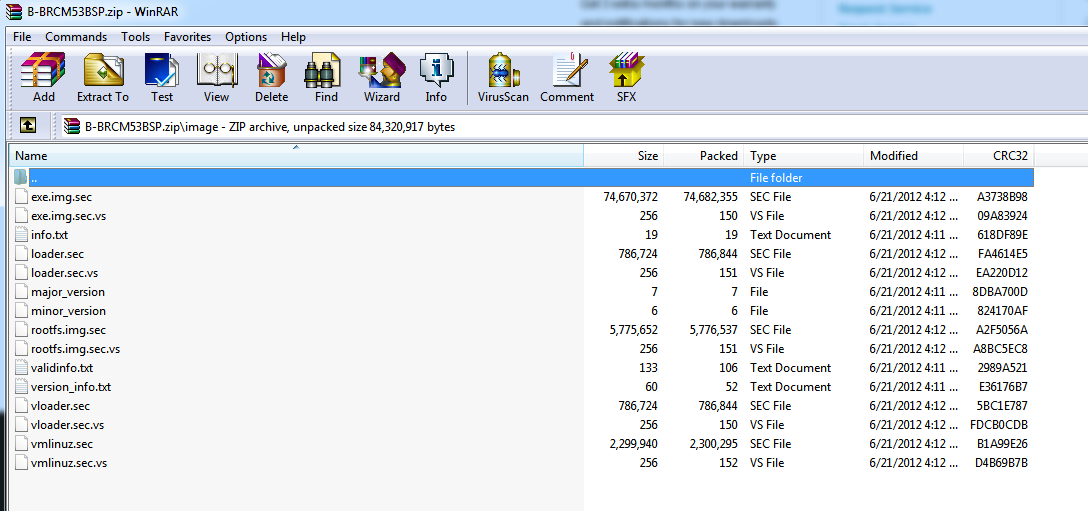Open the View file tool
Image resolution: width=1088 pixels, height=511 pixels.
tap(216, 77)
